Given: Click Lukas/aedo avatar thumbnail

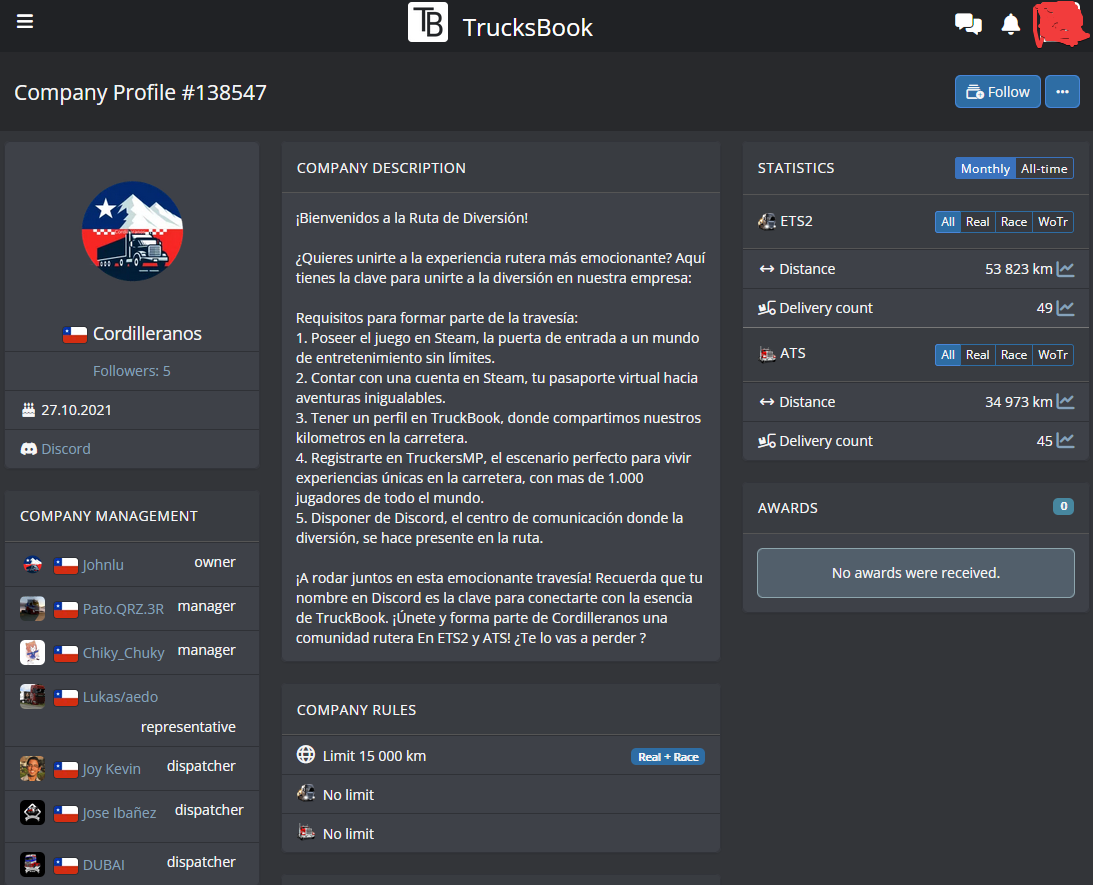Looking at the screenshot, I should (x=32, y=696).
